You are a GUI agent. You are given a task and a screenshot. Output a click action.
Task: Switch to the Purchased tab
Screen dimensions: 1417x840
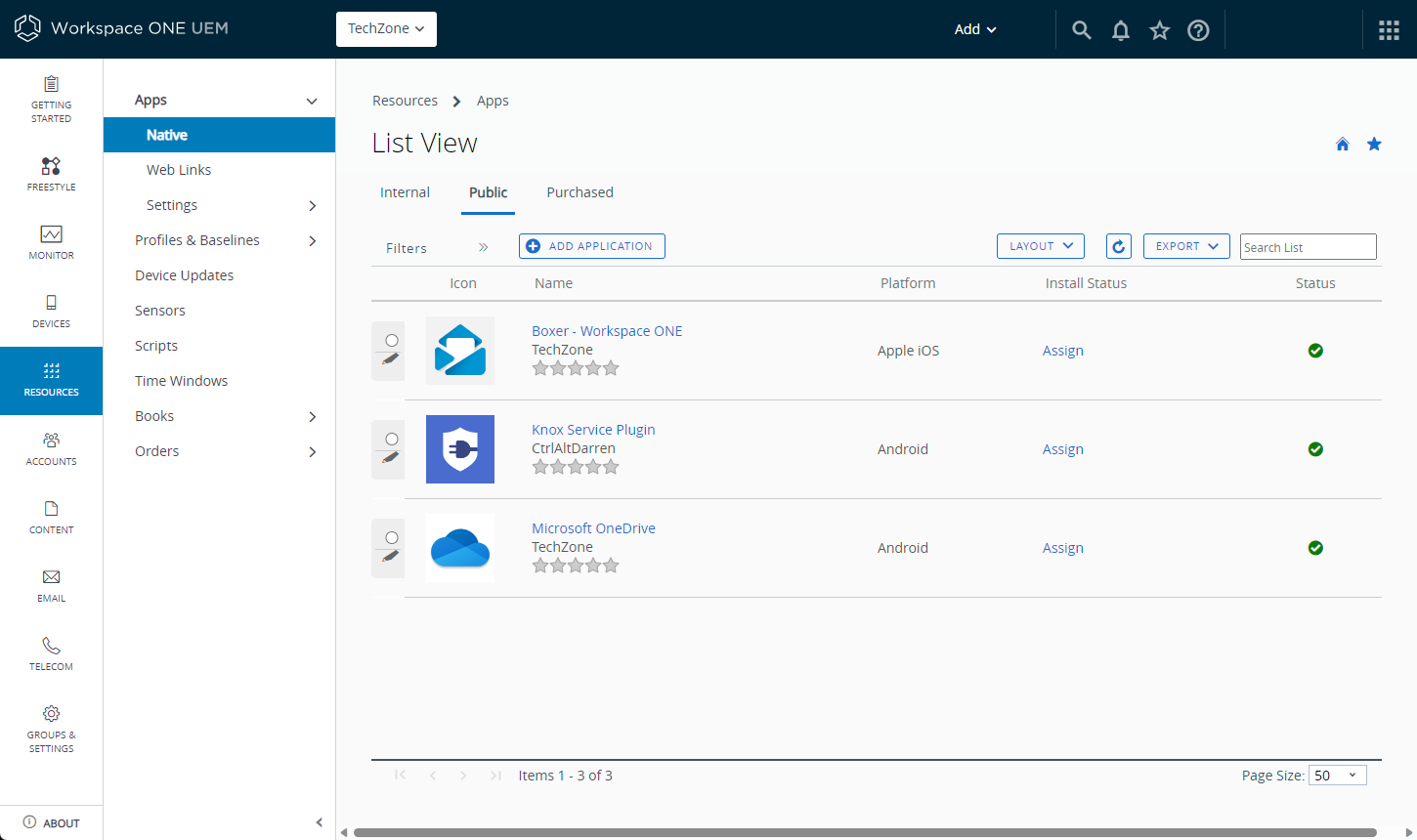580,192
